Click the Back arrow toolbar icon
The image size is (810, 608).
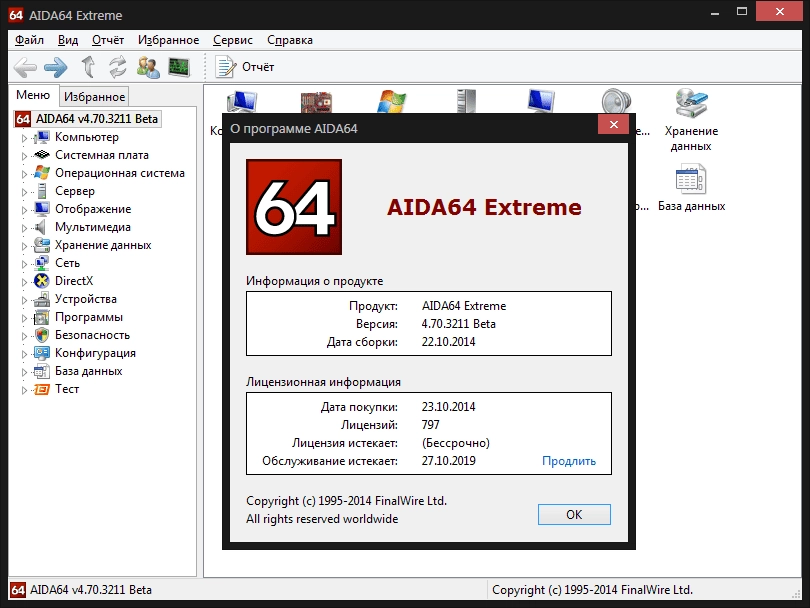[x=25, y=67]
